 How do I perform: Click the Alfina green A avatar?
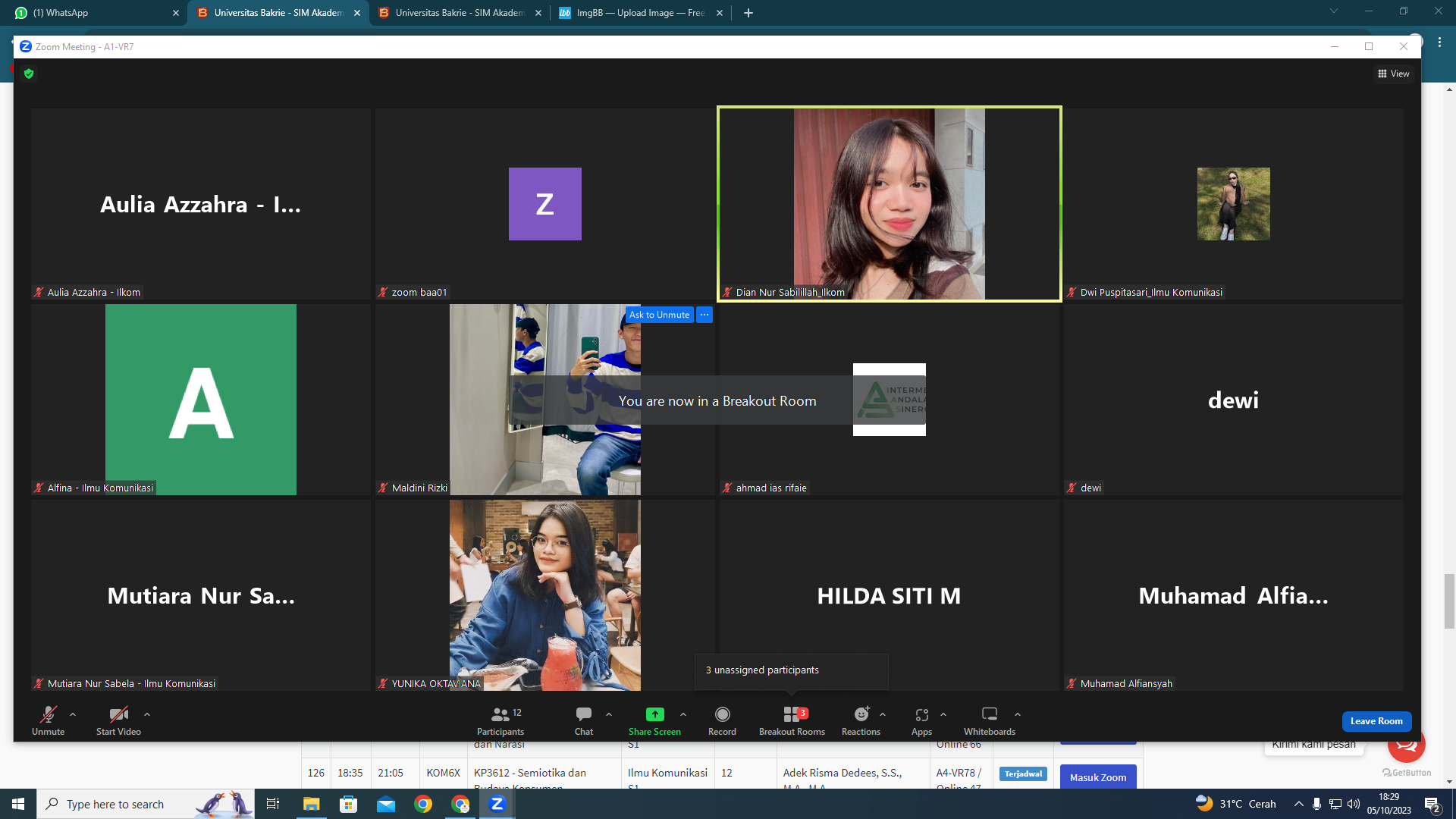click(201, 400)
